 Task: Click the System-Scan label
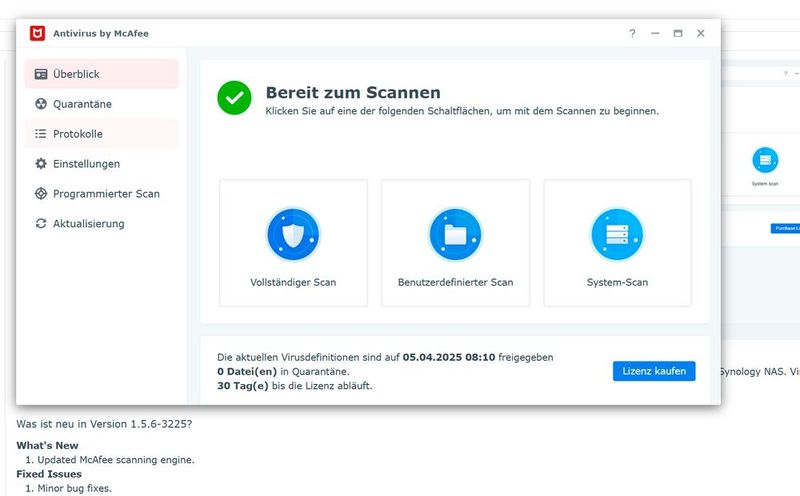click(617, 282)
